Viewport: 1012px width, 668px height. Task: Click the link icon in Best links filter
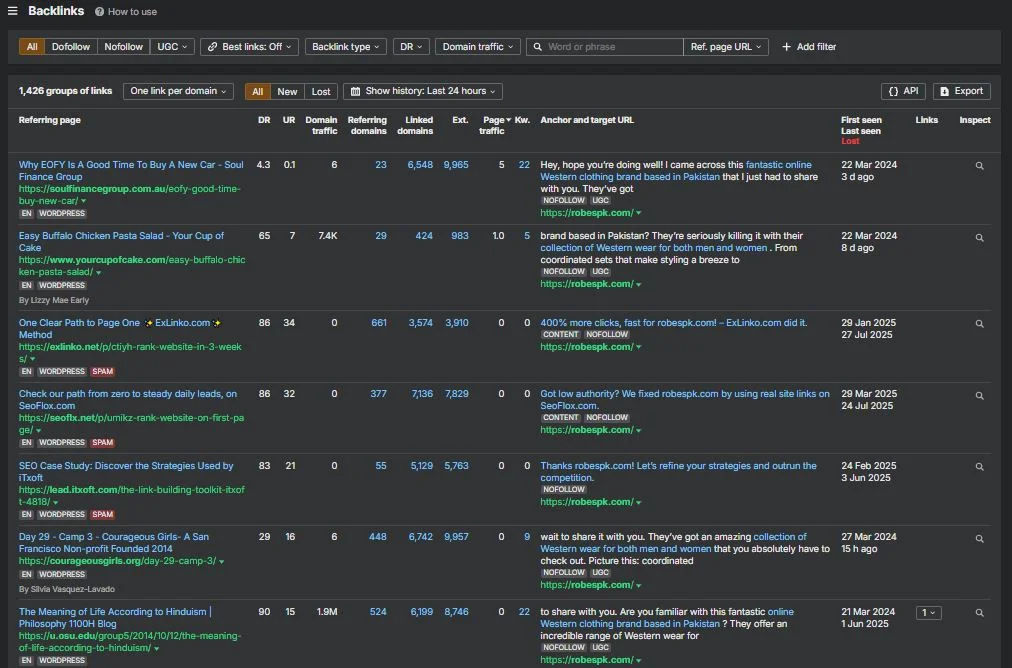point(212,46)
